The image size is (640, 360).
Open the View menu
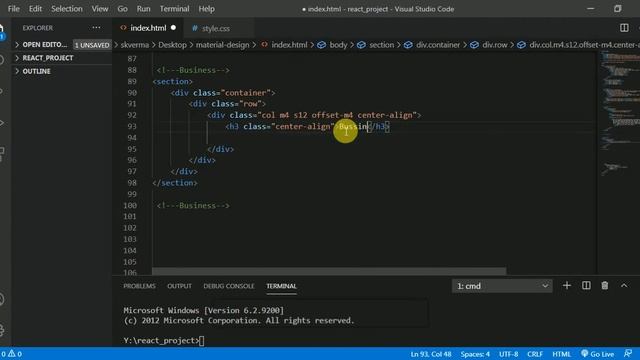pos(100,9)
